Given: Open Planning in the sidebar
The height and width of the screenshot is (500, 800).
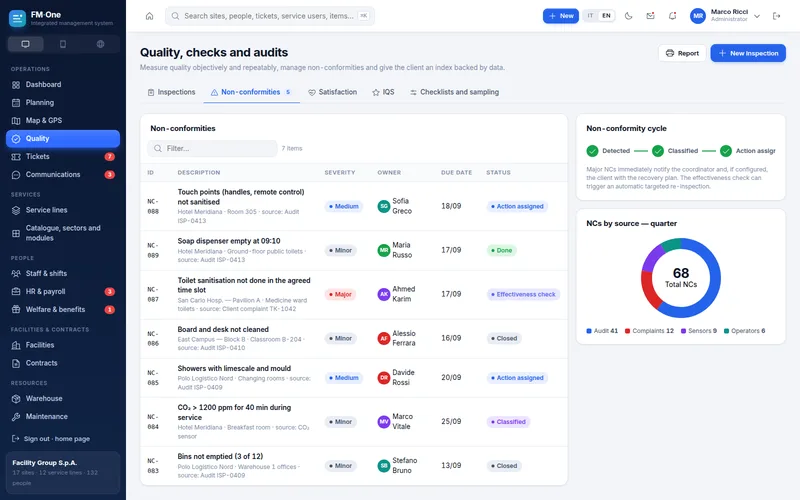Looking at the screenshot, I should 63,103.
